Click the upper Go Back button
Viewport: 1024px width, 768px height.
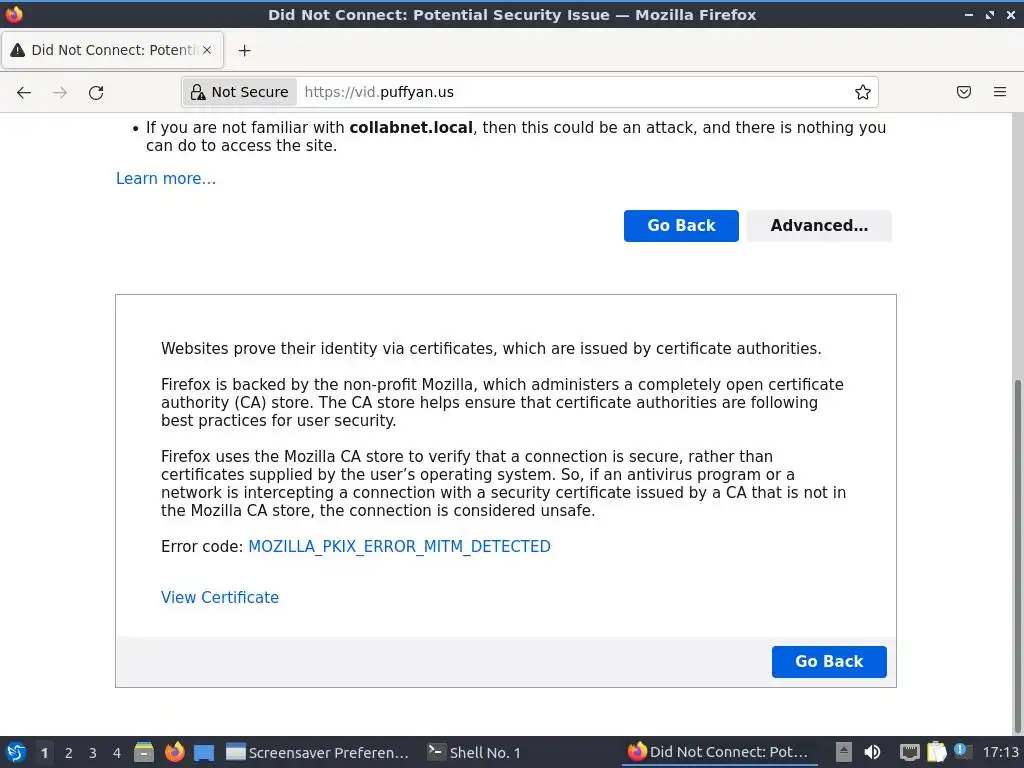click(x=681, y=226)
